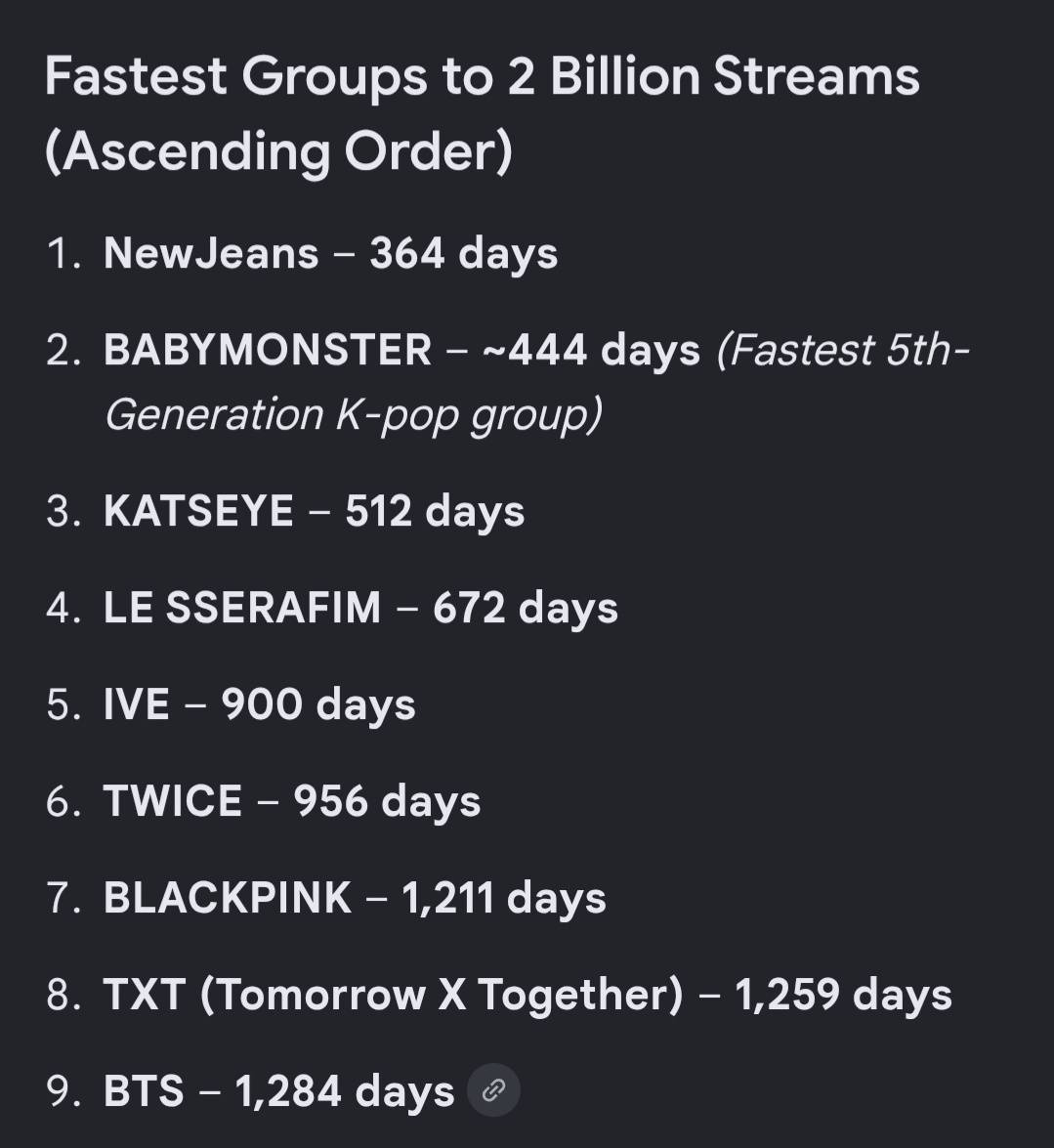
Task: Select the KATSEYE – 512 days entry
Action: [314, 511]
